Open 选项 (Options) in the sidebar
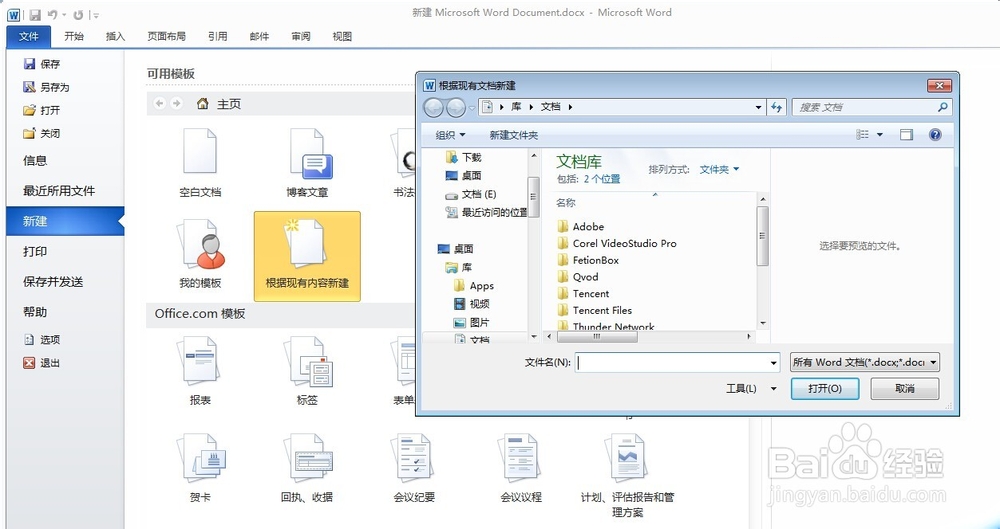Image resolution: width=1000 pixels, height=529 pixels. (x=42, y=339)
